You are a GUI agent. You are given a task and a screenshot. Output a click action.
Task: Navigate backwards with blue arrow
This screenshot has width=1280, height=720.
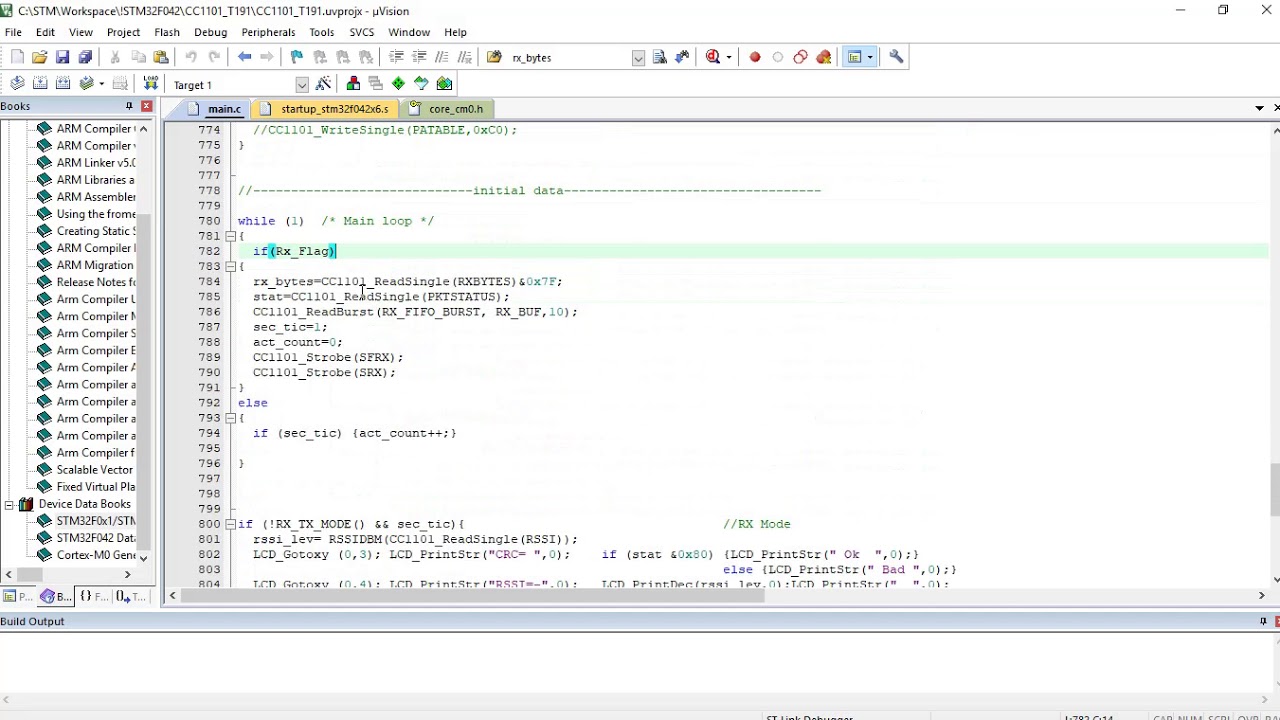point(245,57)
